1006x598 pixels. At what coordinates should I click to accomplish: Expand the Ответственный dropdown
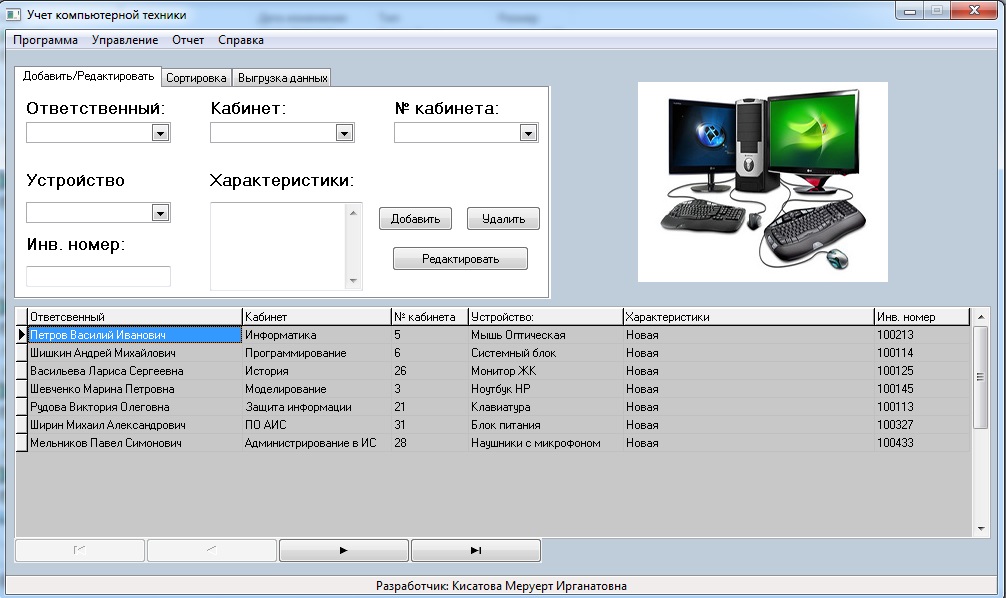(x=160, y=133)
